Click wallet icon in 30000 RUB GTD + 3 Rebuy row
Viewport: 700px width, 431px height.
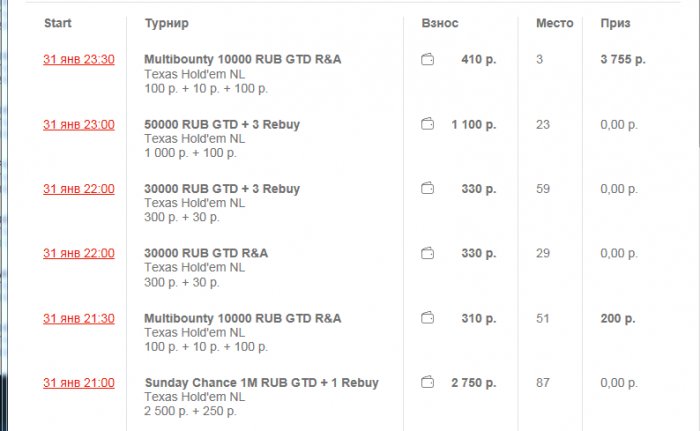(x=428, y=189)
